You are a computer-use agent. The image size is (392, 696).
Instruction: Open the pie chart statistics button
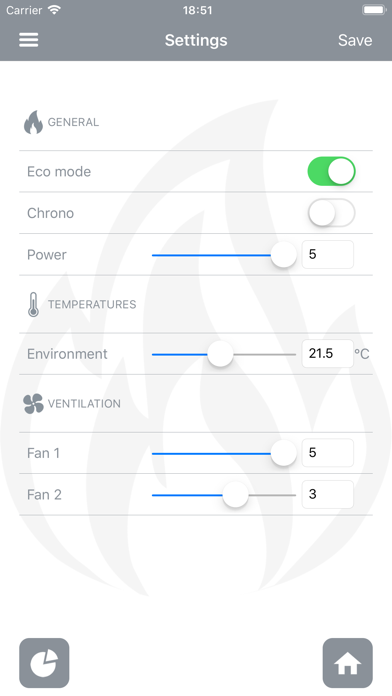44,663
